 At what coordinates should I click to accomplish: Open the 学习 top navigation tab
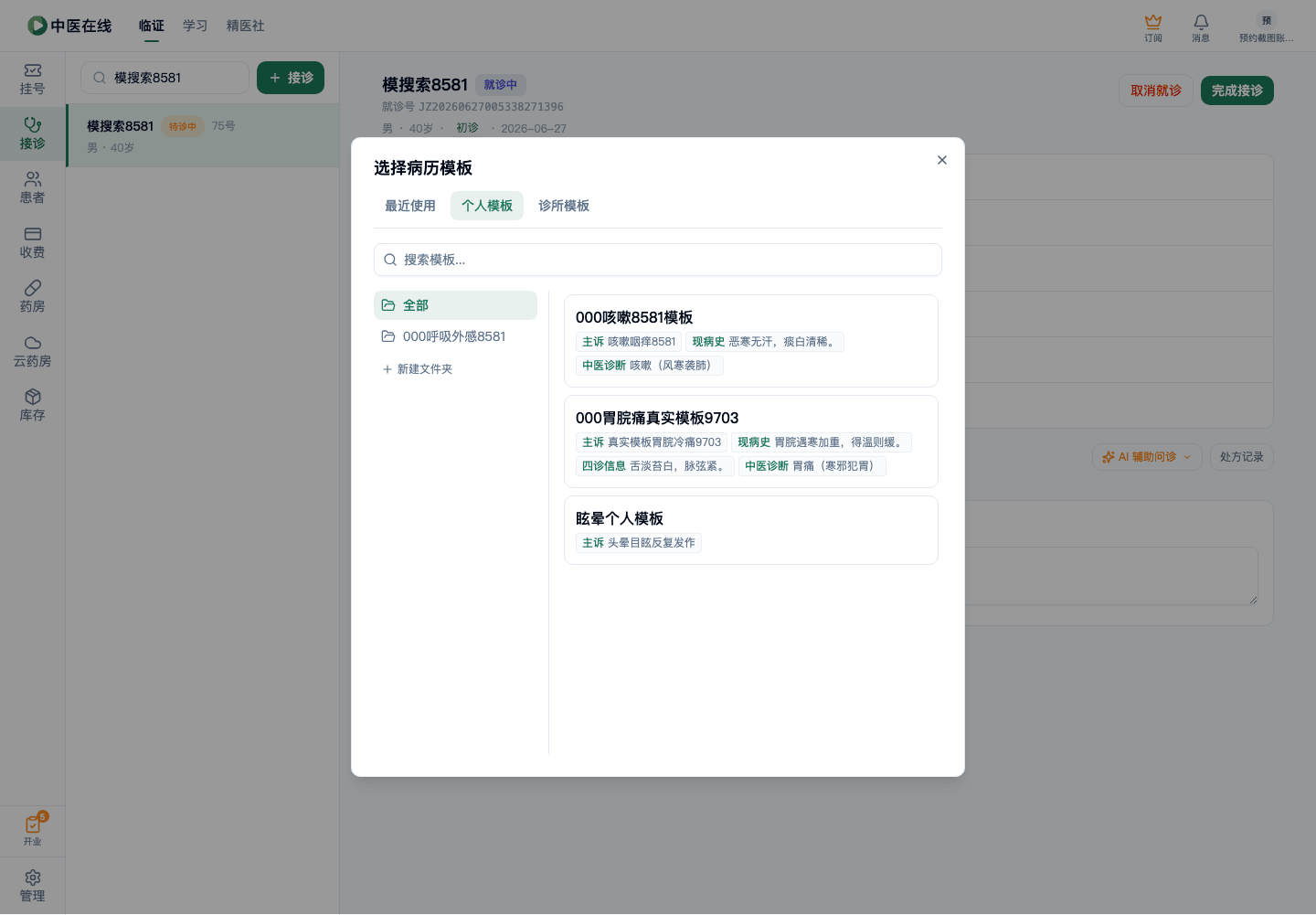click(x=196, y=26)
